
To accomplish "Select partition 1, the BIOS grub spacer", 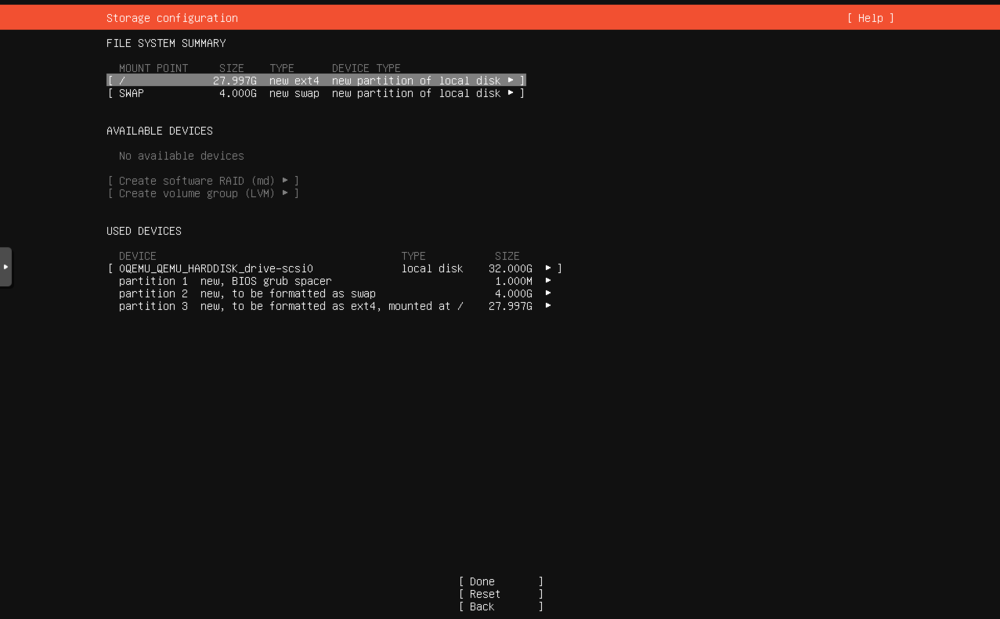I will (x=250, y=281).
